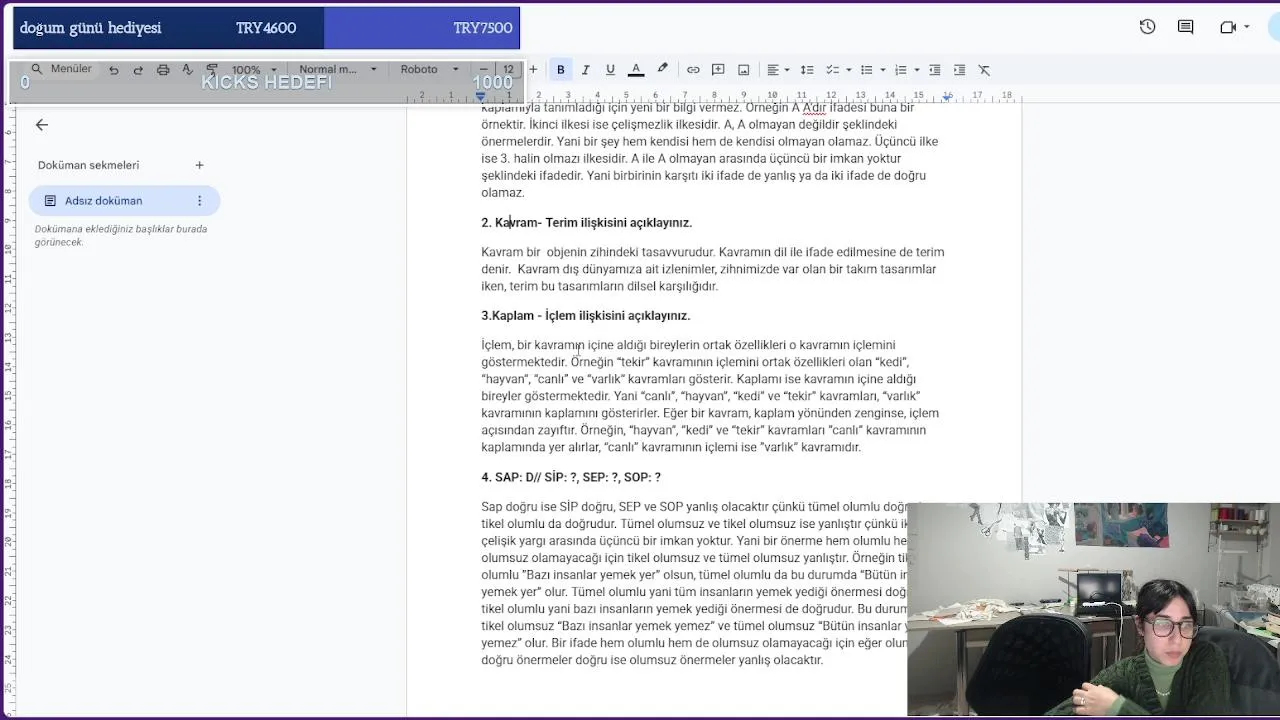
Task: Click the decrease font size minus button
Action: tap(483, 69)
